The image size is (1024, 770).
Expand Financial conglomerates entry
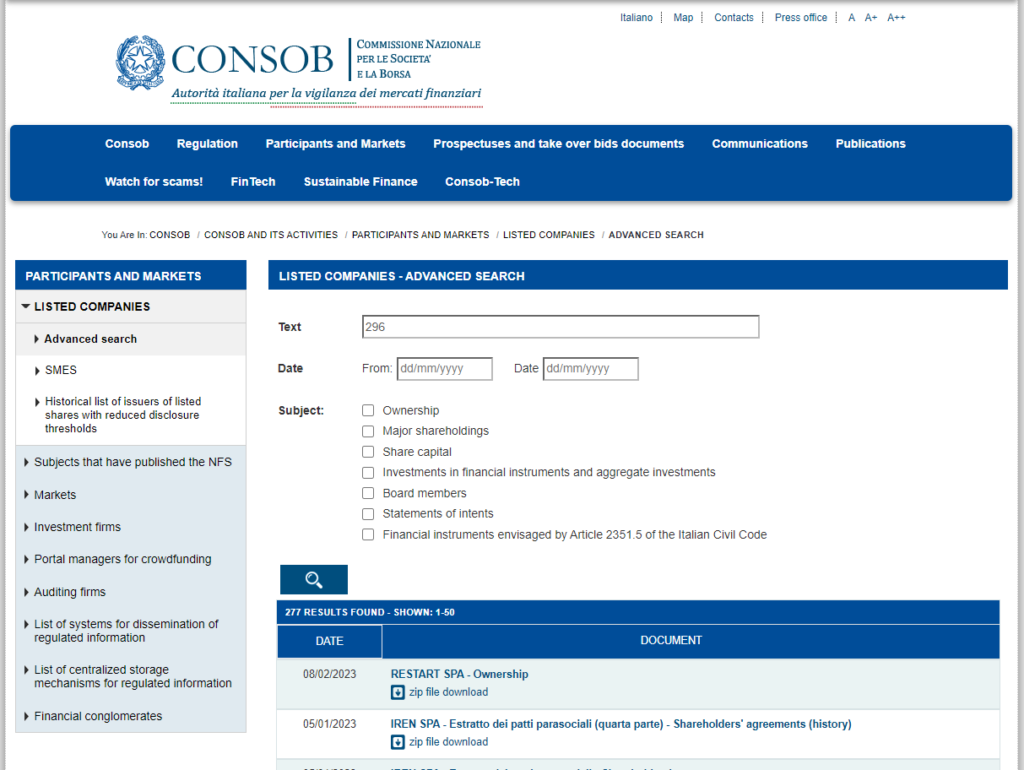tap(26, 716)
